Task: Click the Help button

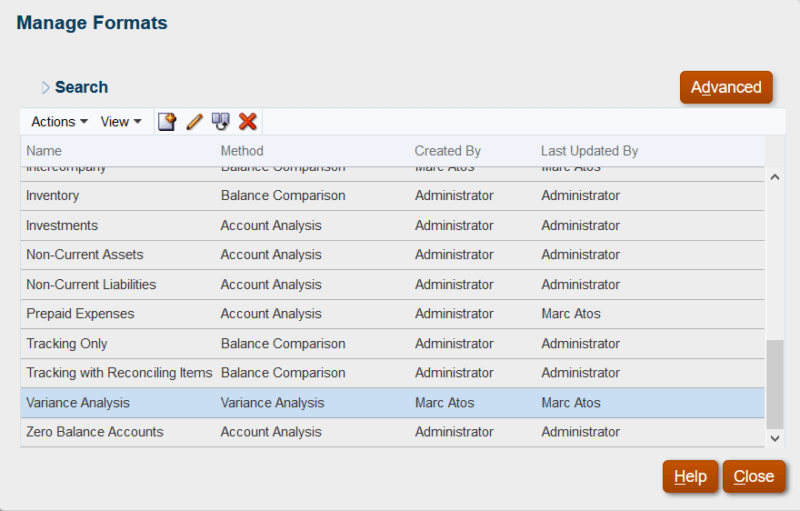Action: pos(690,477)
